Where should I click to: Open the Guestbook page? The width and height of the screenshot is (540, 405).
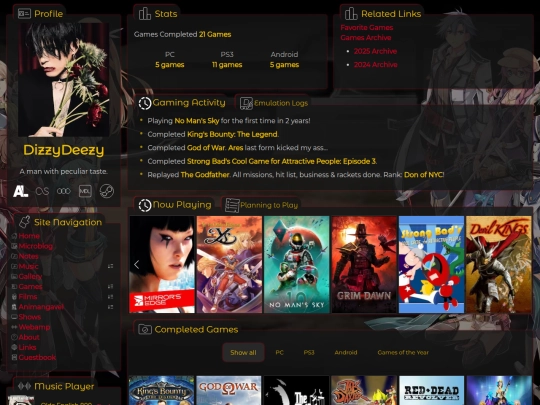click(x=37, y=357)
